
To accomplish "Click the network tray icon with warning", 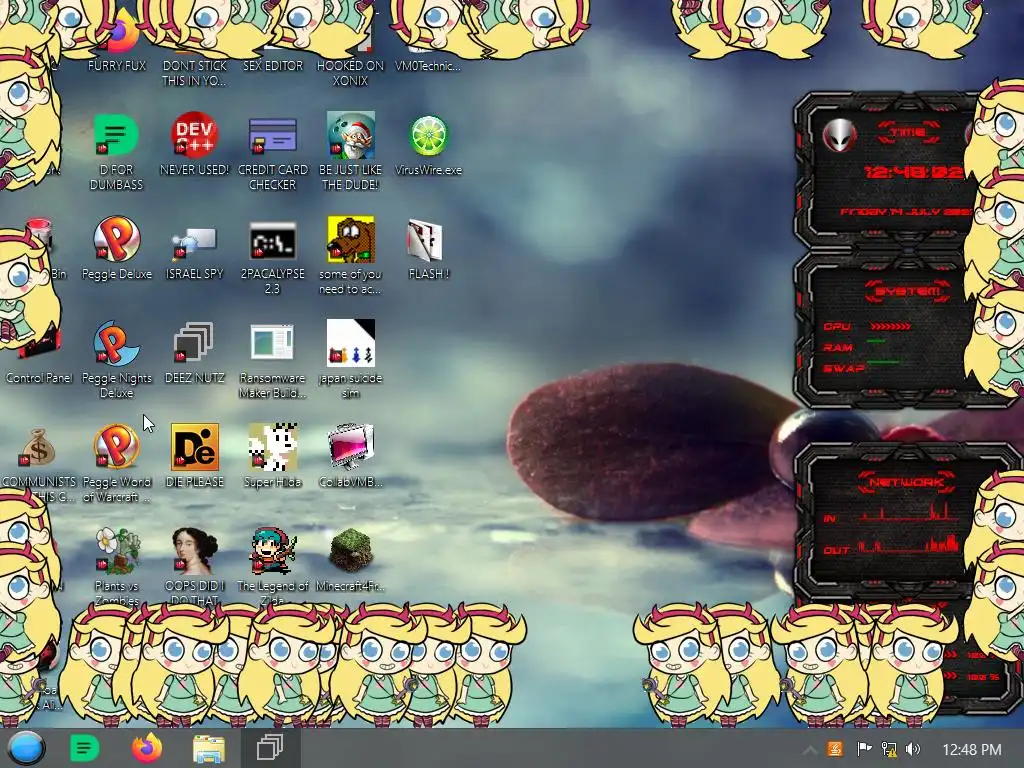I will point(889,749).
